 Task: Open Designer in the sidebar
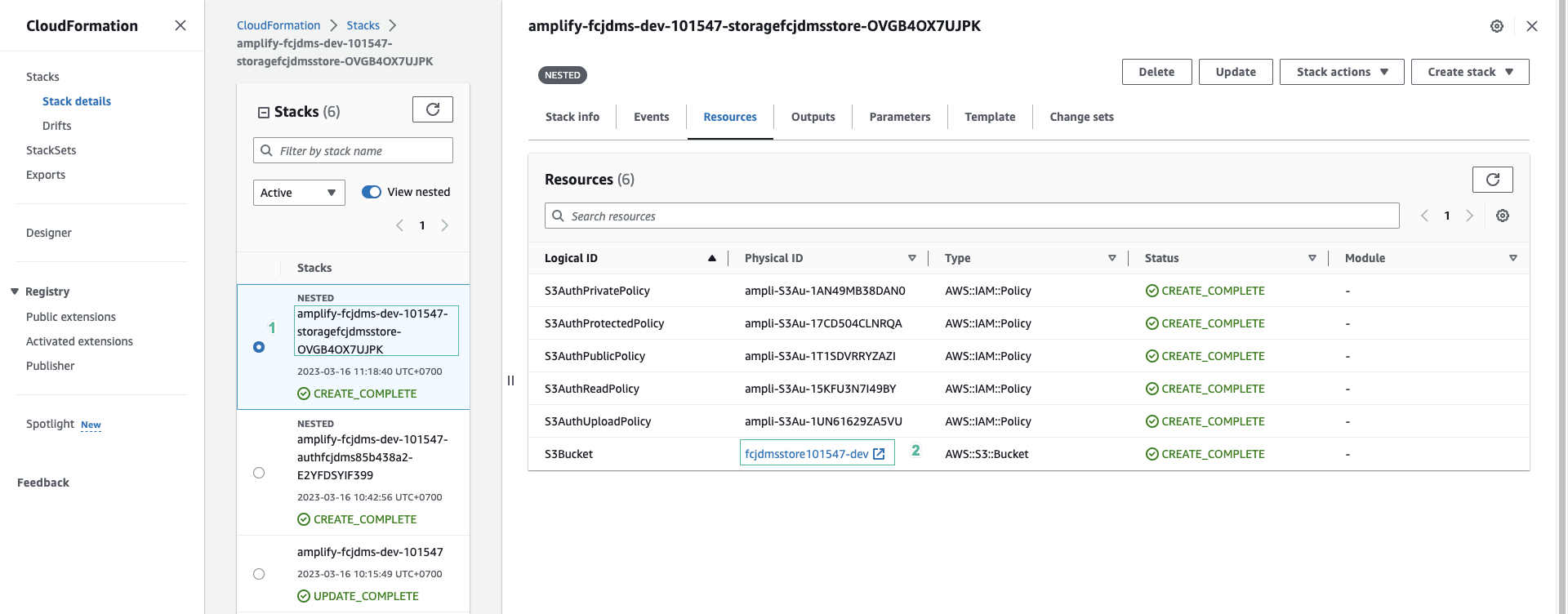[x=49, y=233]
